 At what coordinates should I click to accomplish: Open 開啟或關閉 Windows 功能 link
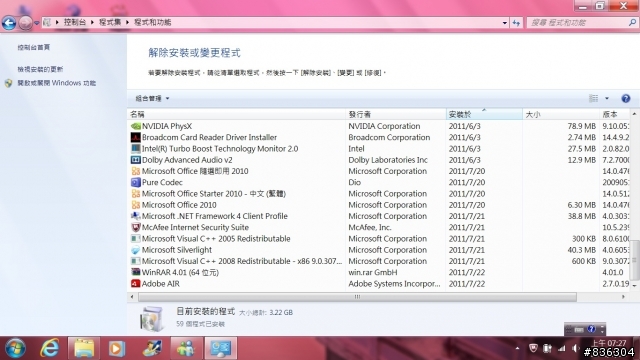coord(56,83)
